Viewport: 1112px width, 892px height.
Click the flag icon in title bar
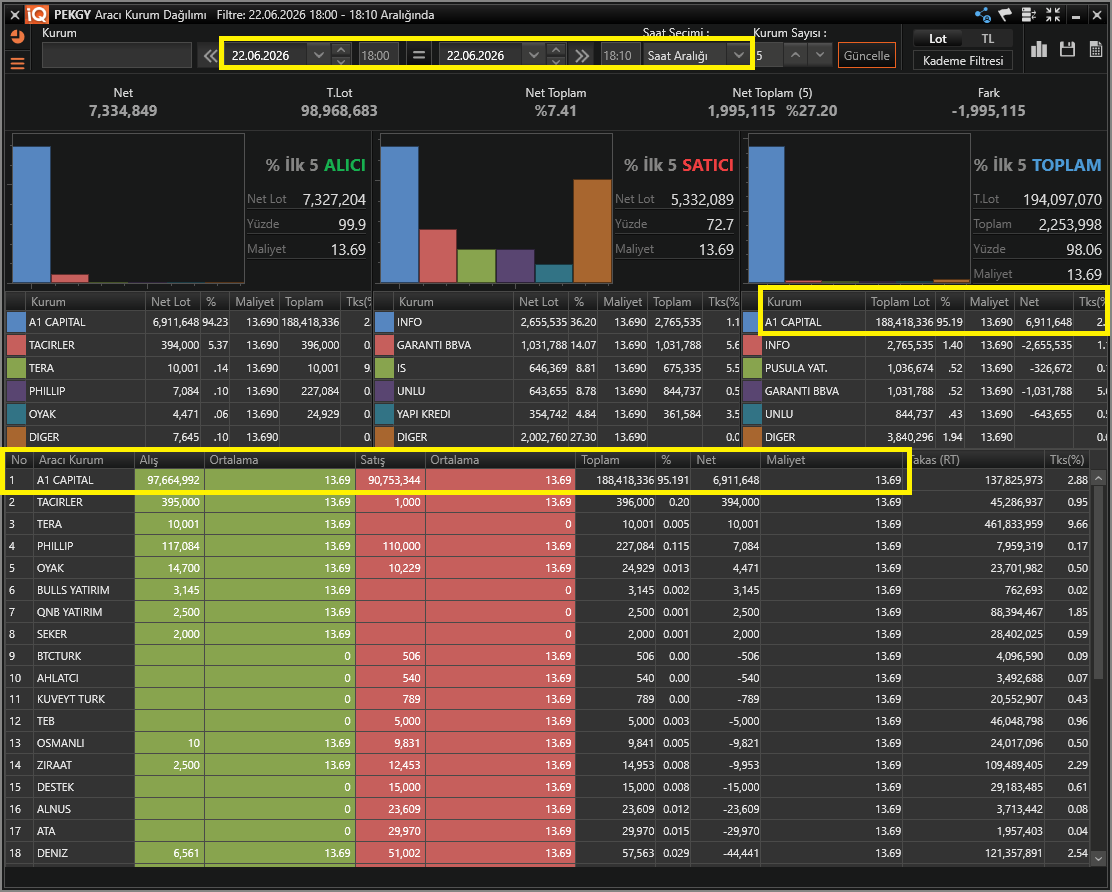tap(1006, 15)
